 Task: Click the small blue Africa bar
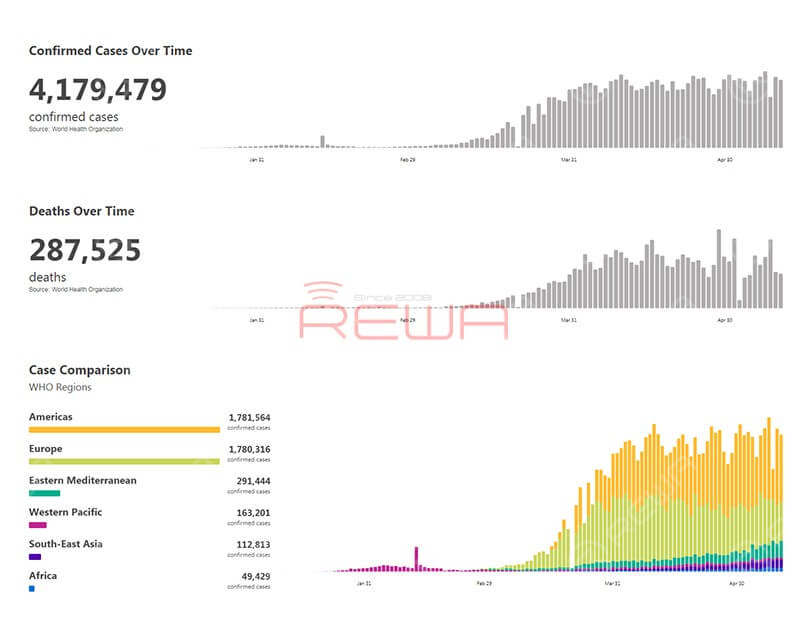(32, 589)
